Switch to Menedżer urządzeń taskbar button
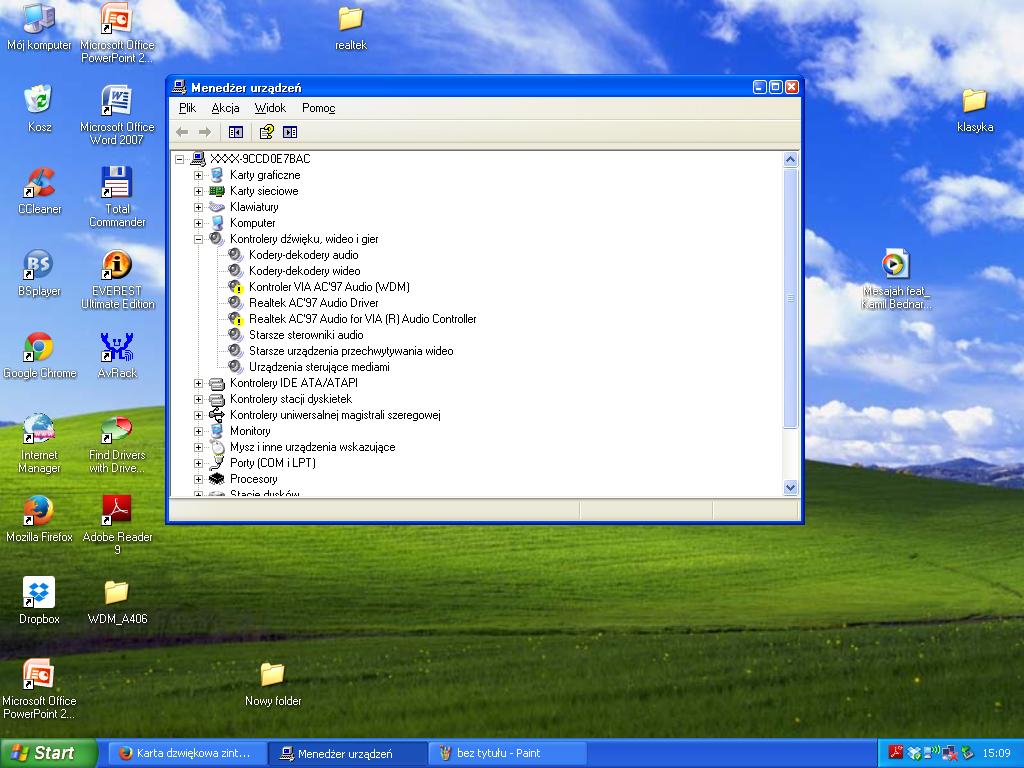Image resolution: width=1024 pixels, height=768 pixels. 347,753
